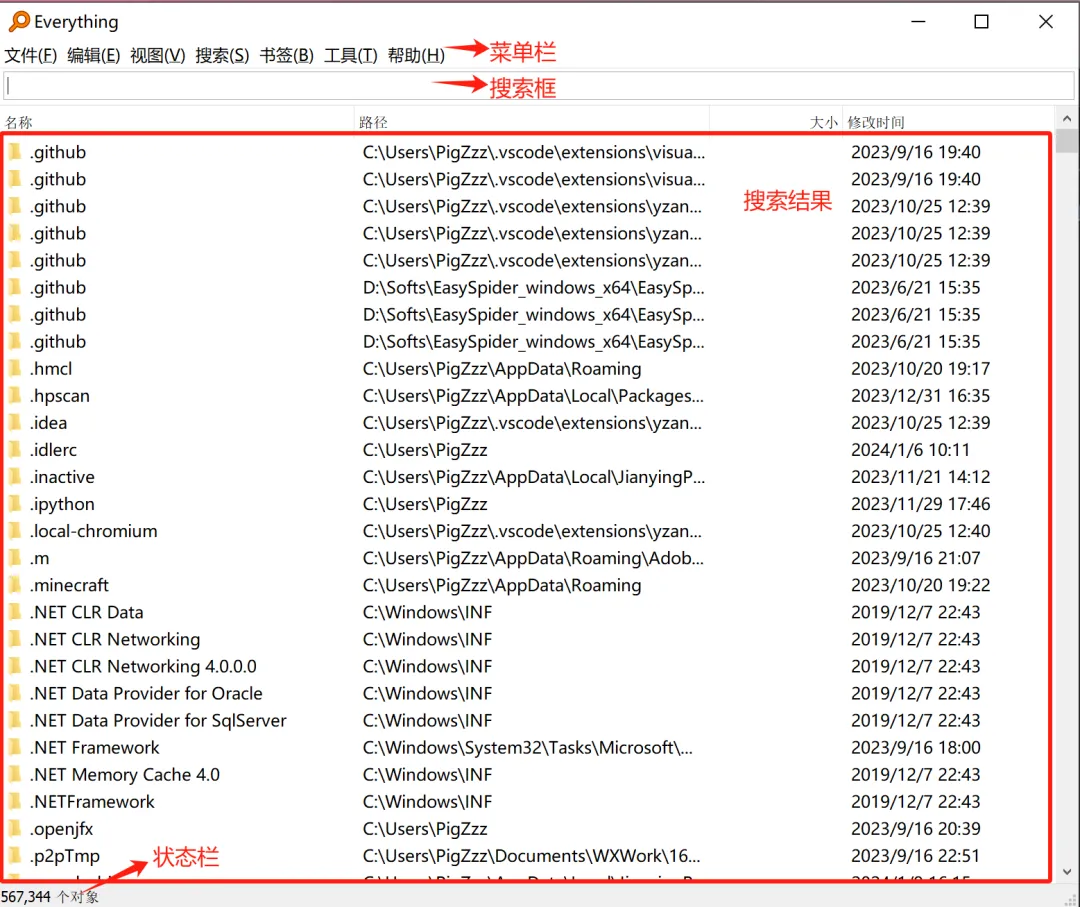The height and width of the screenshot is (907, 1080).
Task: Click the .minecraft folder icon
Action: click(15, 585)
